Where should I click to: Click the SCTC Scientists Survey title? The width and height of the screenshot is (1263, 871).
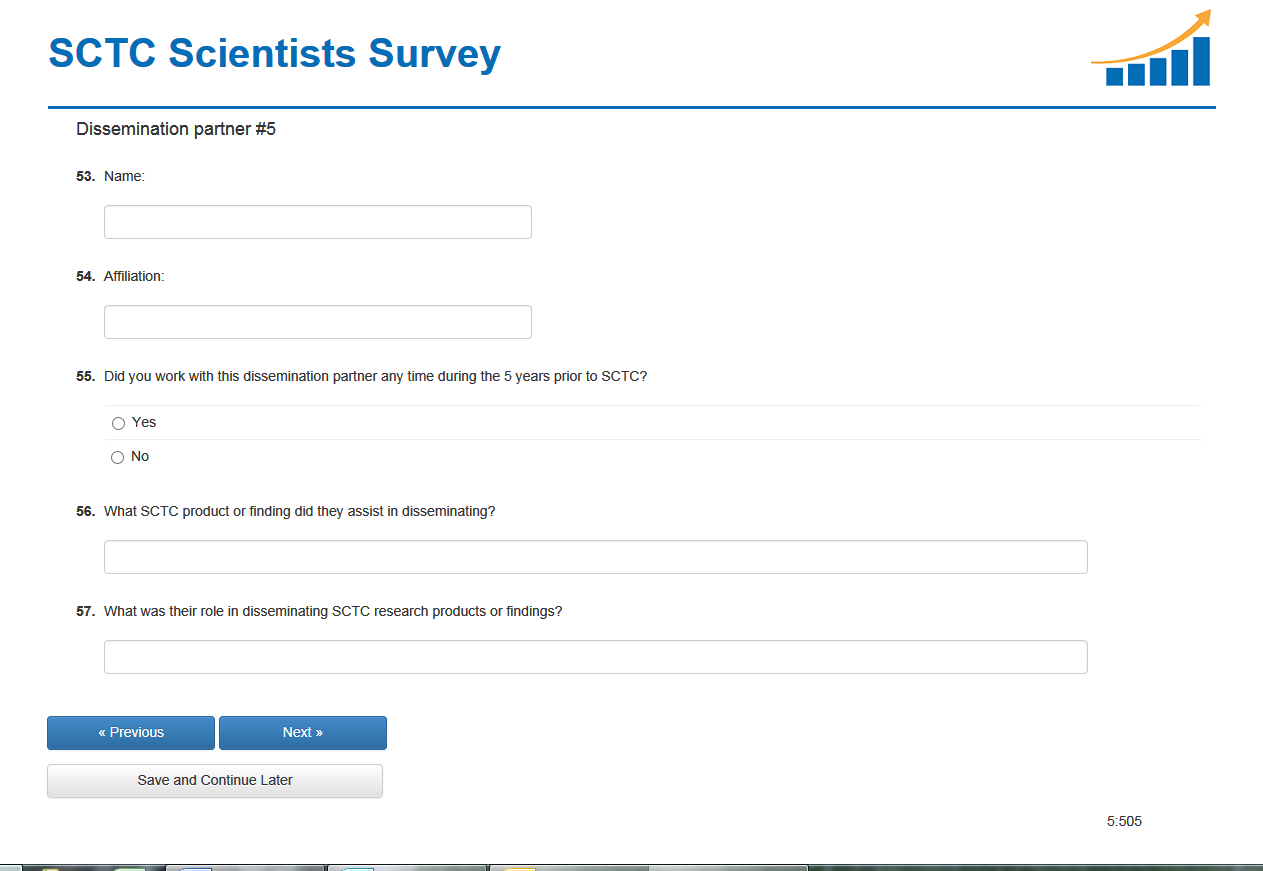(274, 53)
